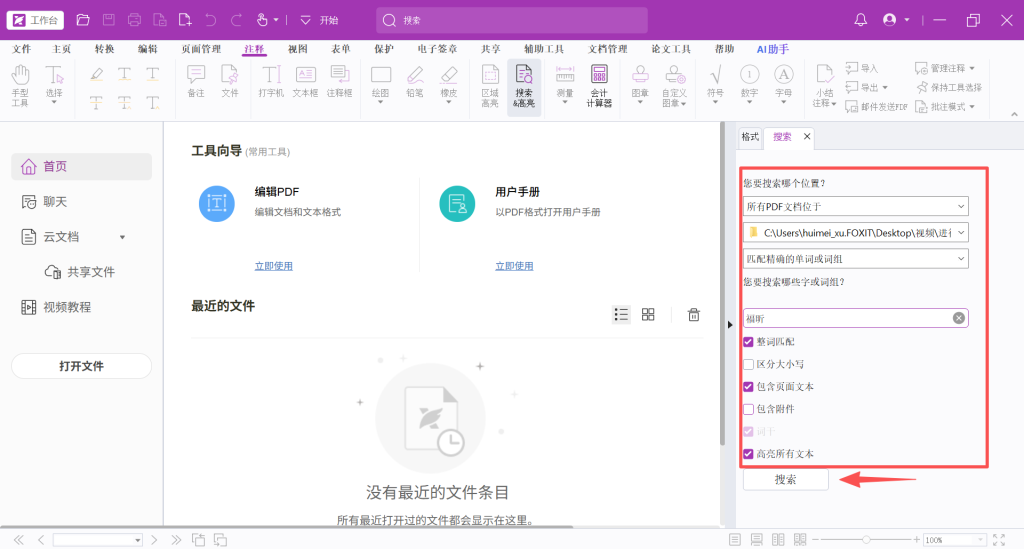
Task: Open the match mode dropdown 匹配精确的单词或词组
Action: (x=856, y=259)
